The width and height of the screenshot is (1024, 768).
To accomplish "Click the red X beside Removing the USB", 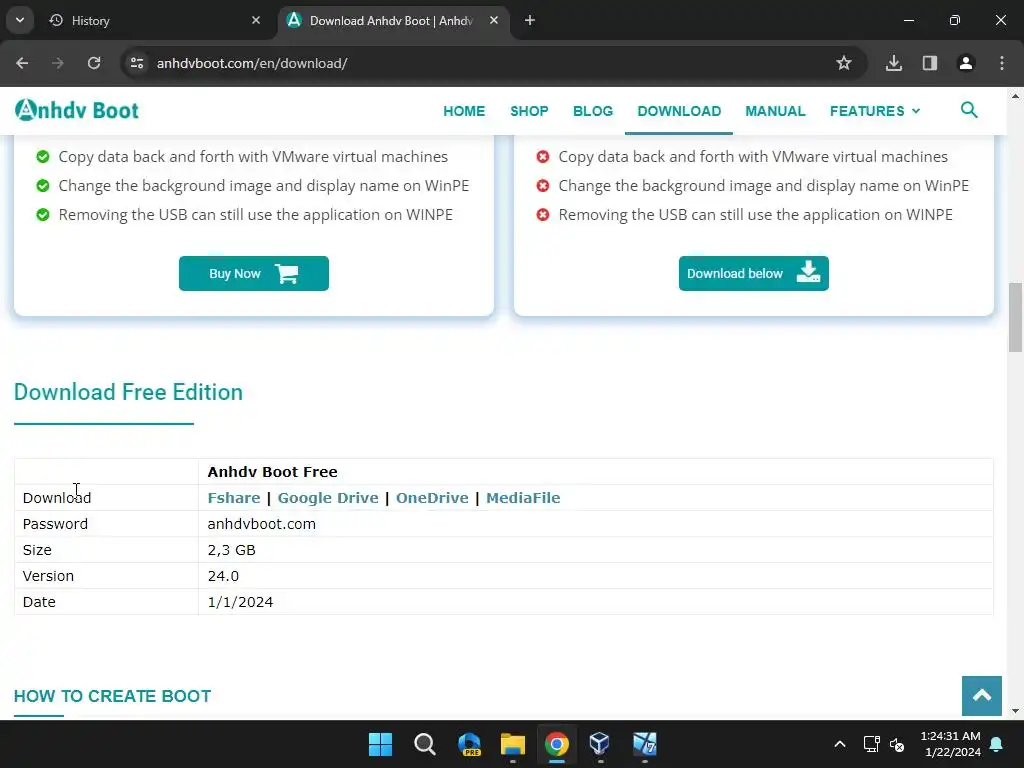I will click(x=543, y=215).
